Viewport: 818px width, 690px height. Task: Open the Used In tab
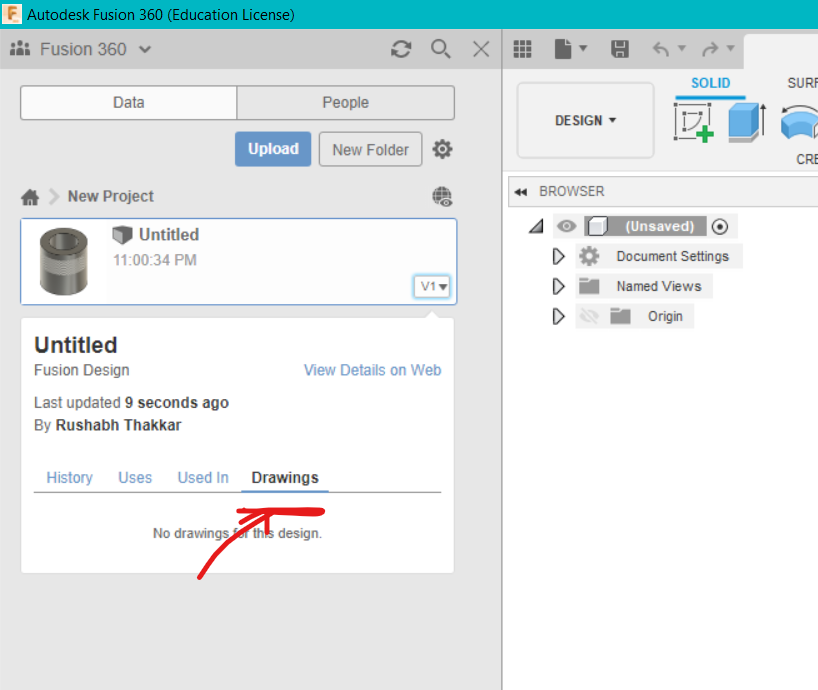click(x=203, y=477)
